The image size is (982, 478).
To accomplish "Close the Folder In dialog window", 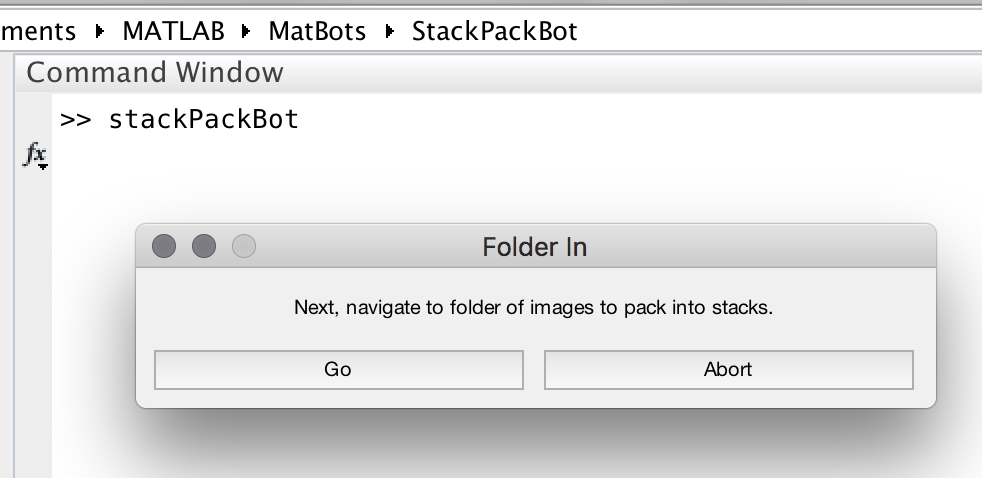I will pos(164,246).
